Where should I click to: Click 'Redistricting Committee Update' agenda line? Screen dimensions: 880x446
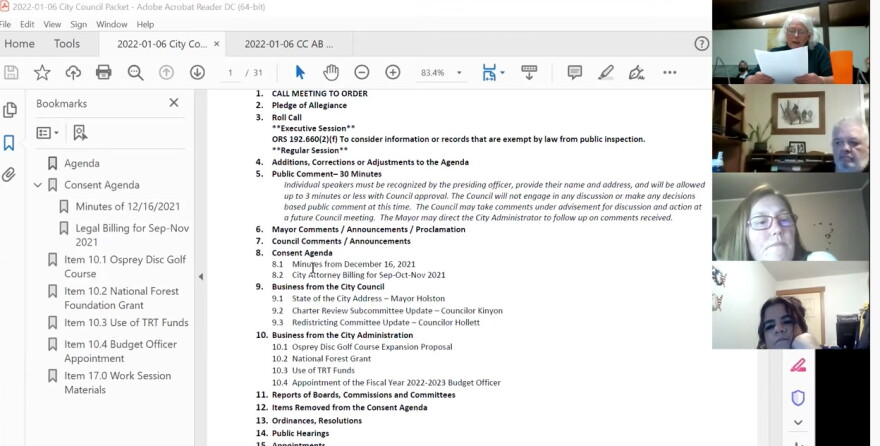click(x=386, y=323)
